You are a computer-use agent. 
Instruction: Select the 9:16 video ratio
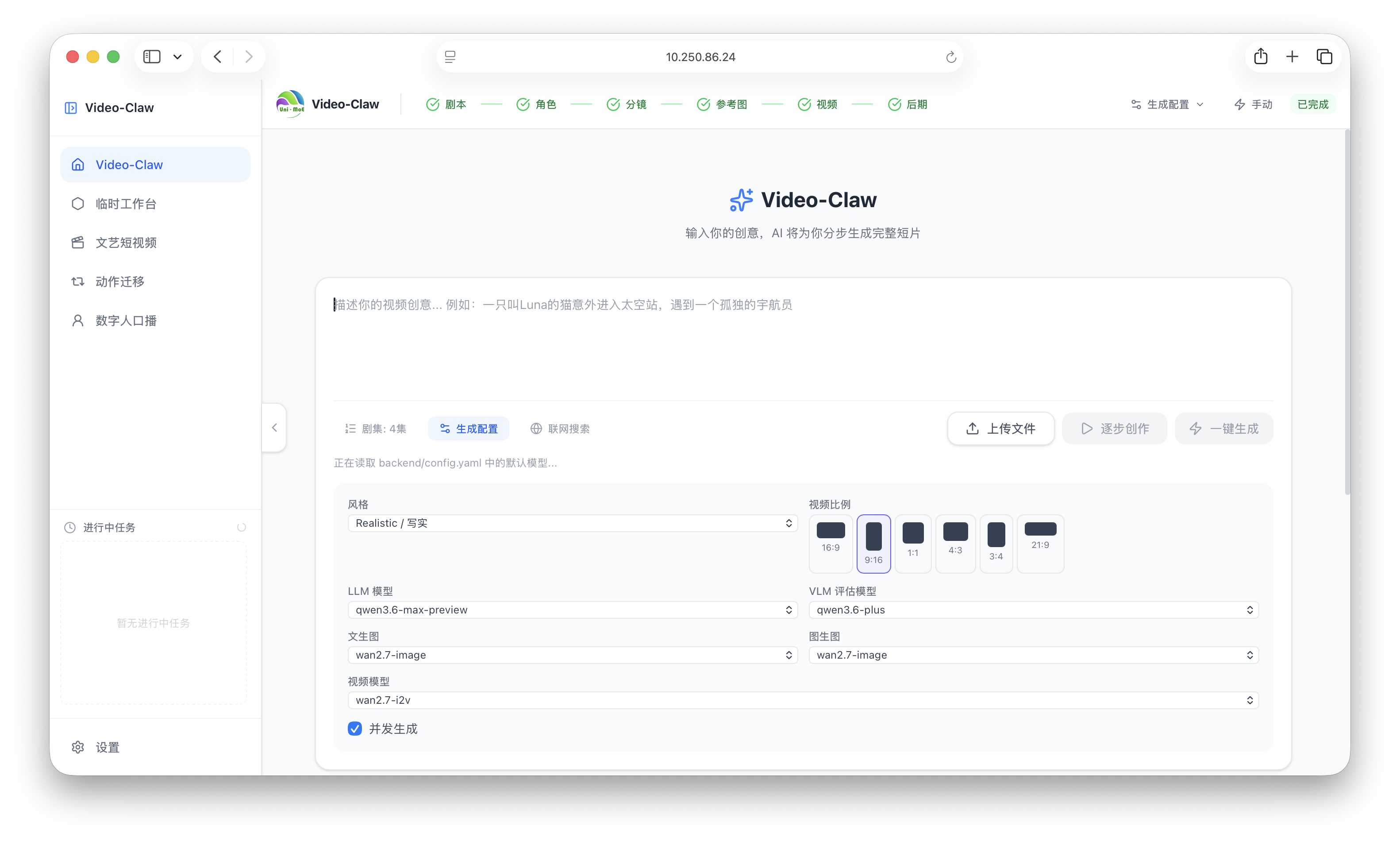[x=873, y=544]
